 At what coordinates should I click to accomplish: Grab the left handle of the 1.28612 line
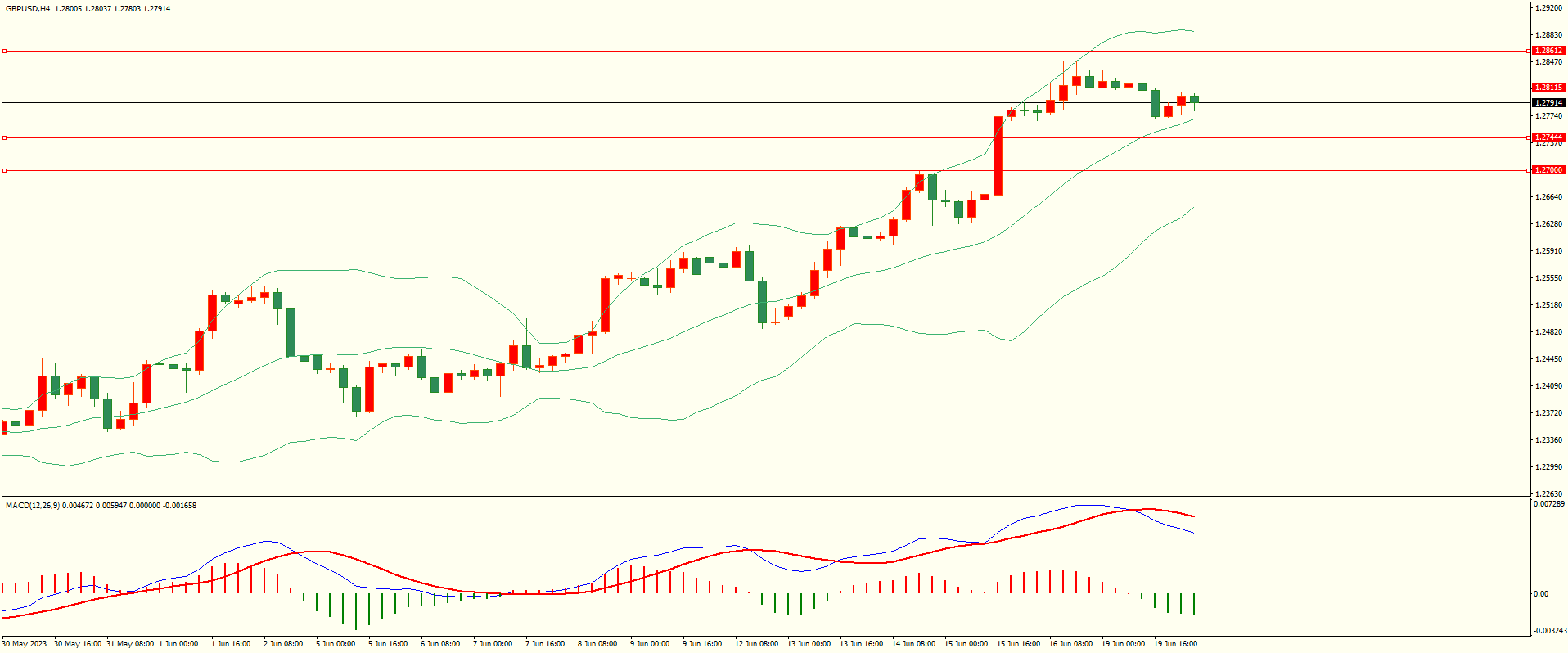[4, 51]
